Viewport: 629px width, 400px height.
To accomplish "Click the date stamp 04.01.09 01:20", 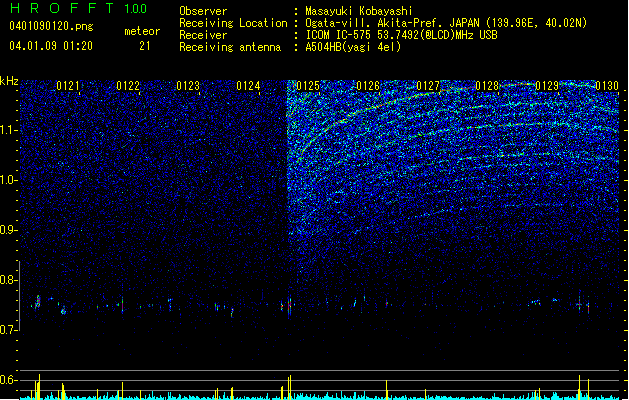I will click(51, 46).
